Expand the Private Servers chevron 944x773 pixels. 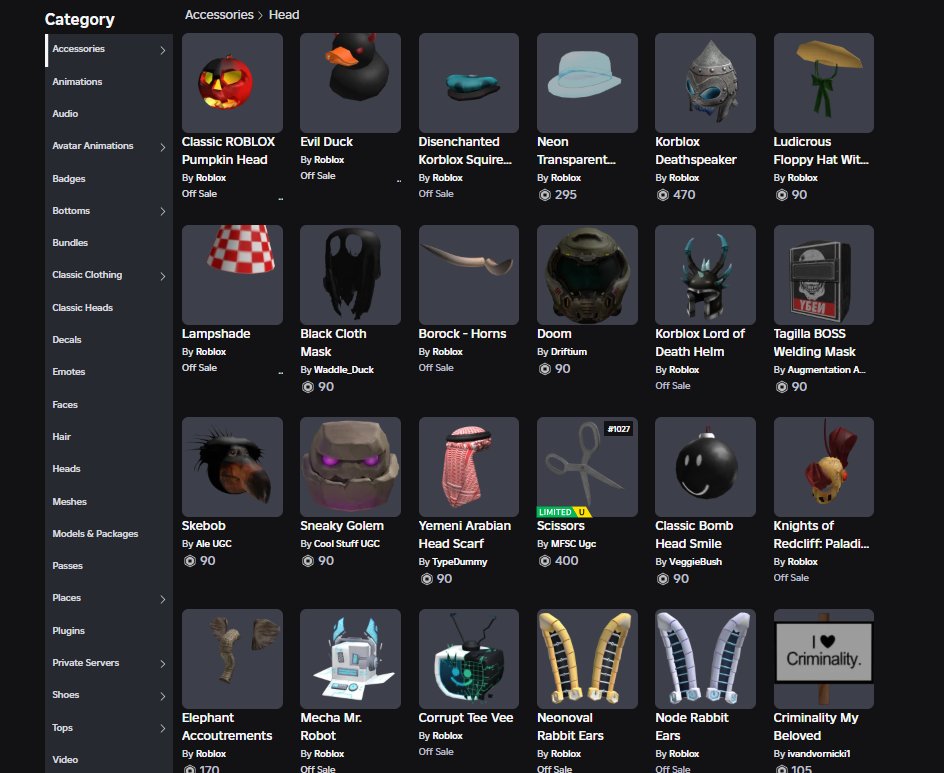(x=163, y=663)
